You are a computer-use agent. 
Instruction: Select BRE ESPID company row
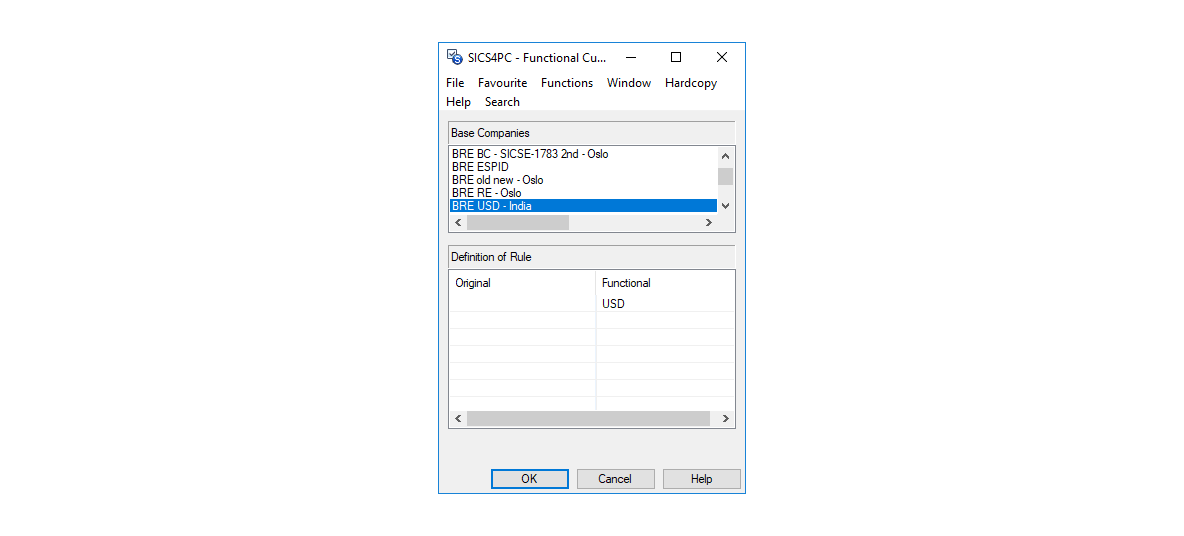coord(582,167)
